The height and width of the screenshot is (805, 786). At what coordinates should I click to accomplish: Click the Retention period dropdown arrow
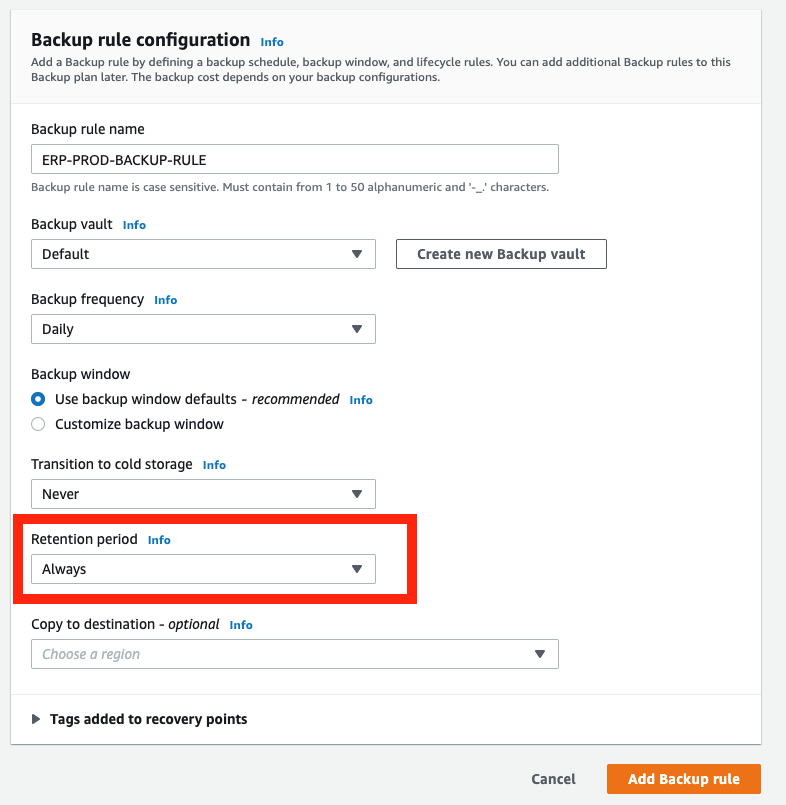click(x=357, y=569)
